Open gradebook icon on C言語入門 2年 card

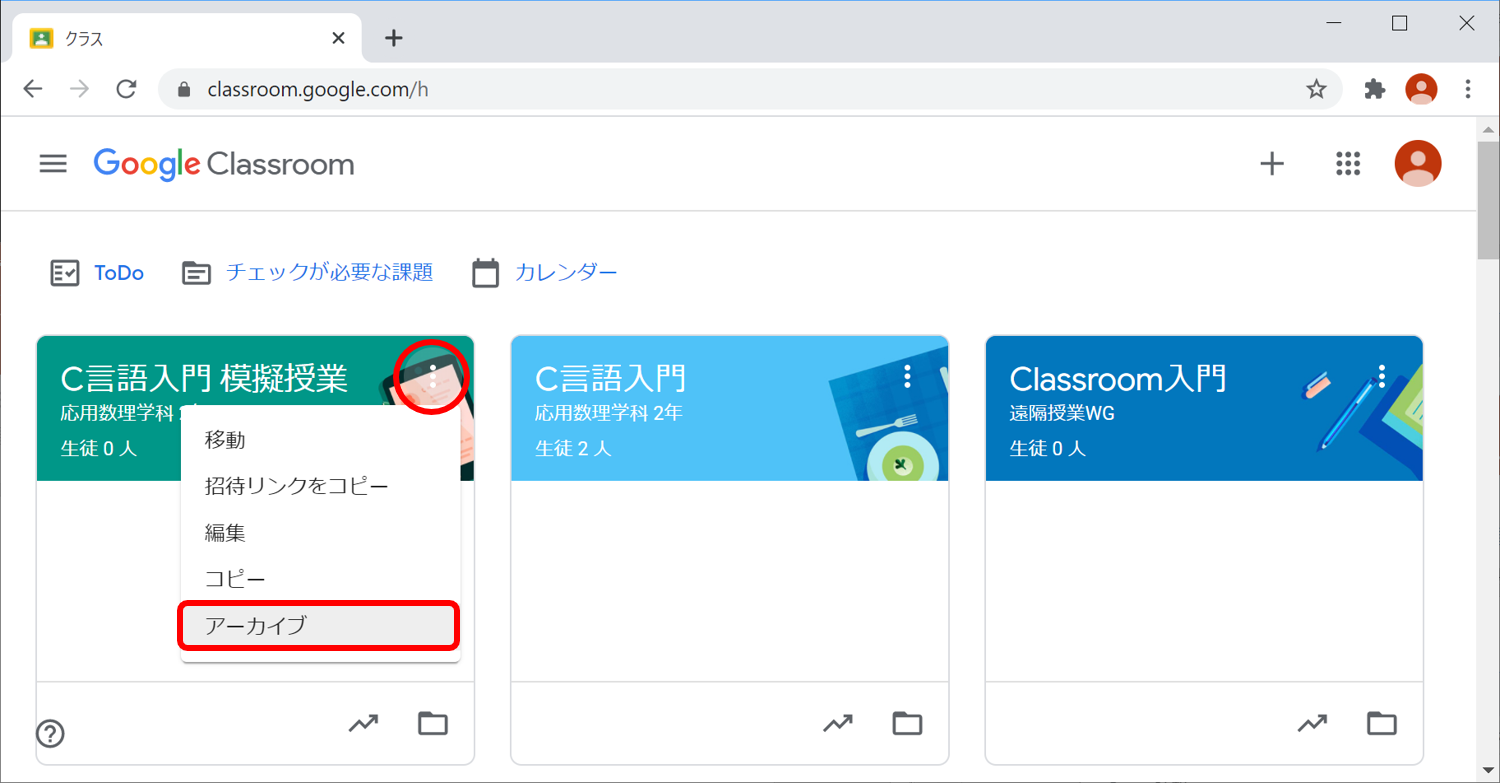838,723
